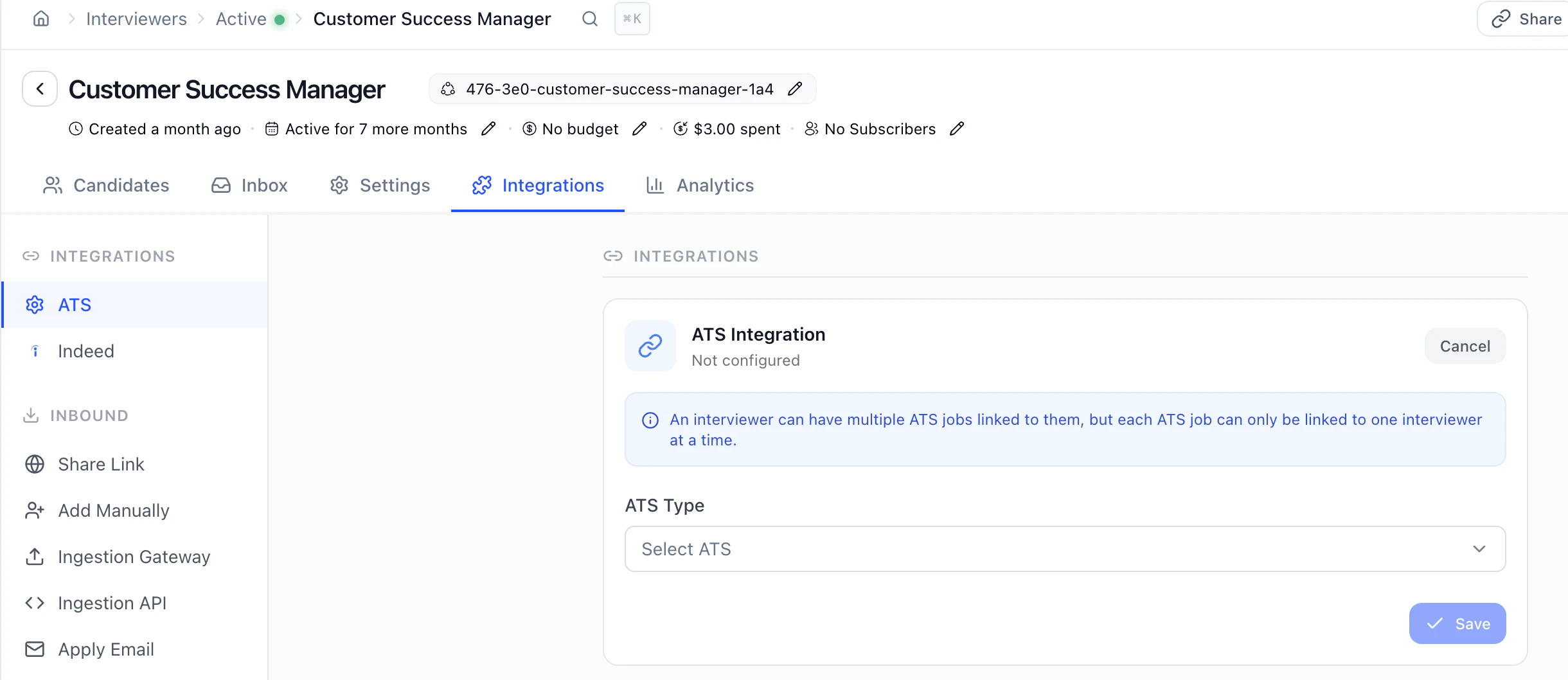Select the slug 476-3e0-customer-success-manager-1a4
1568x680 pixels.
click(x=619, y=89)
